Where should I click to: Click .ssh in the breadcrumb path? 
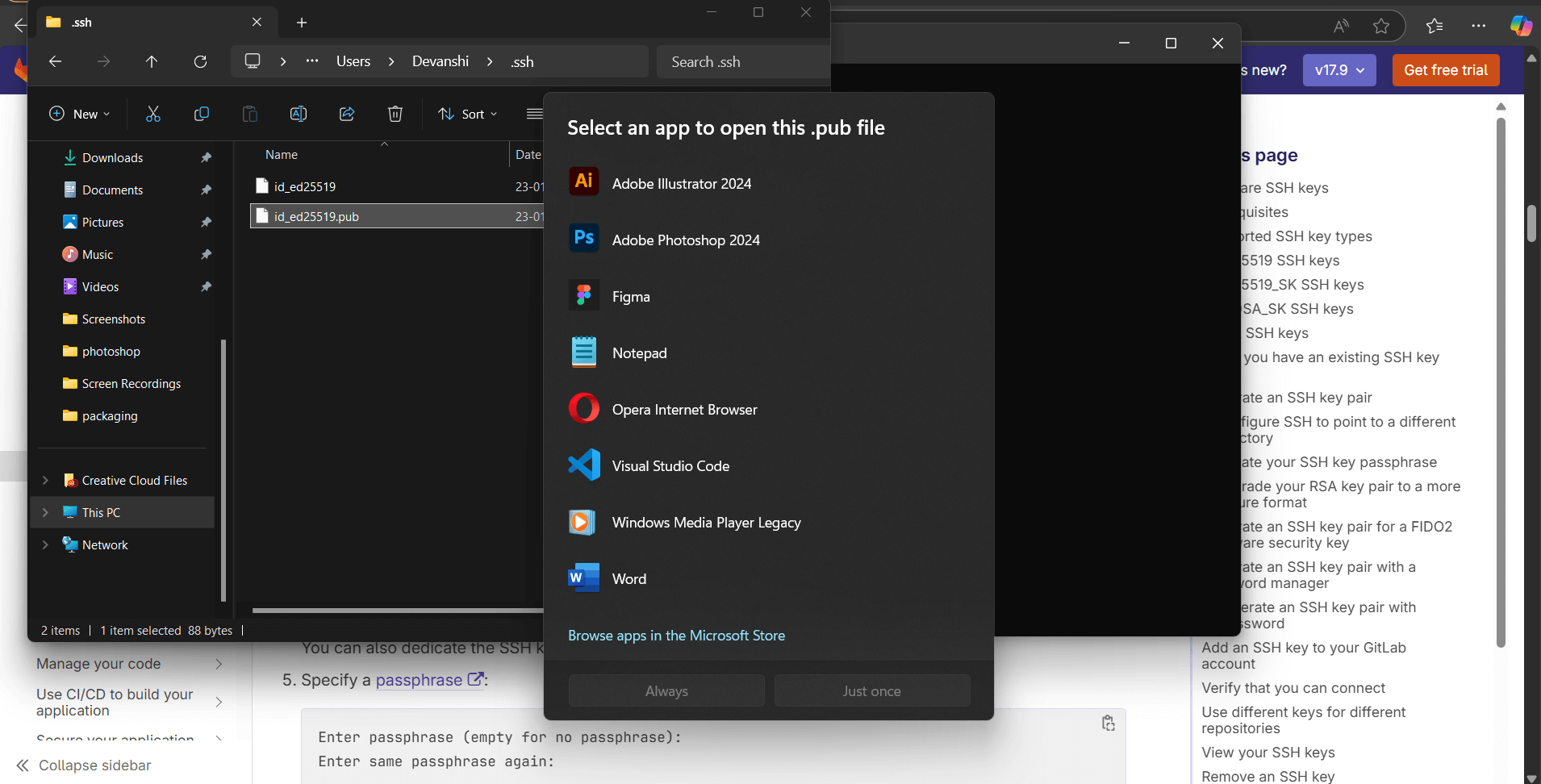click(522, 62)
